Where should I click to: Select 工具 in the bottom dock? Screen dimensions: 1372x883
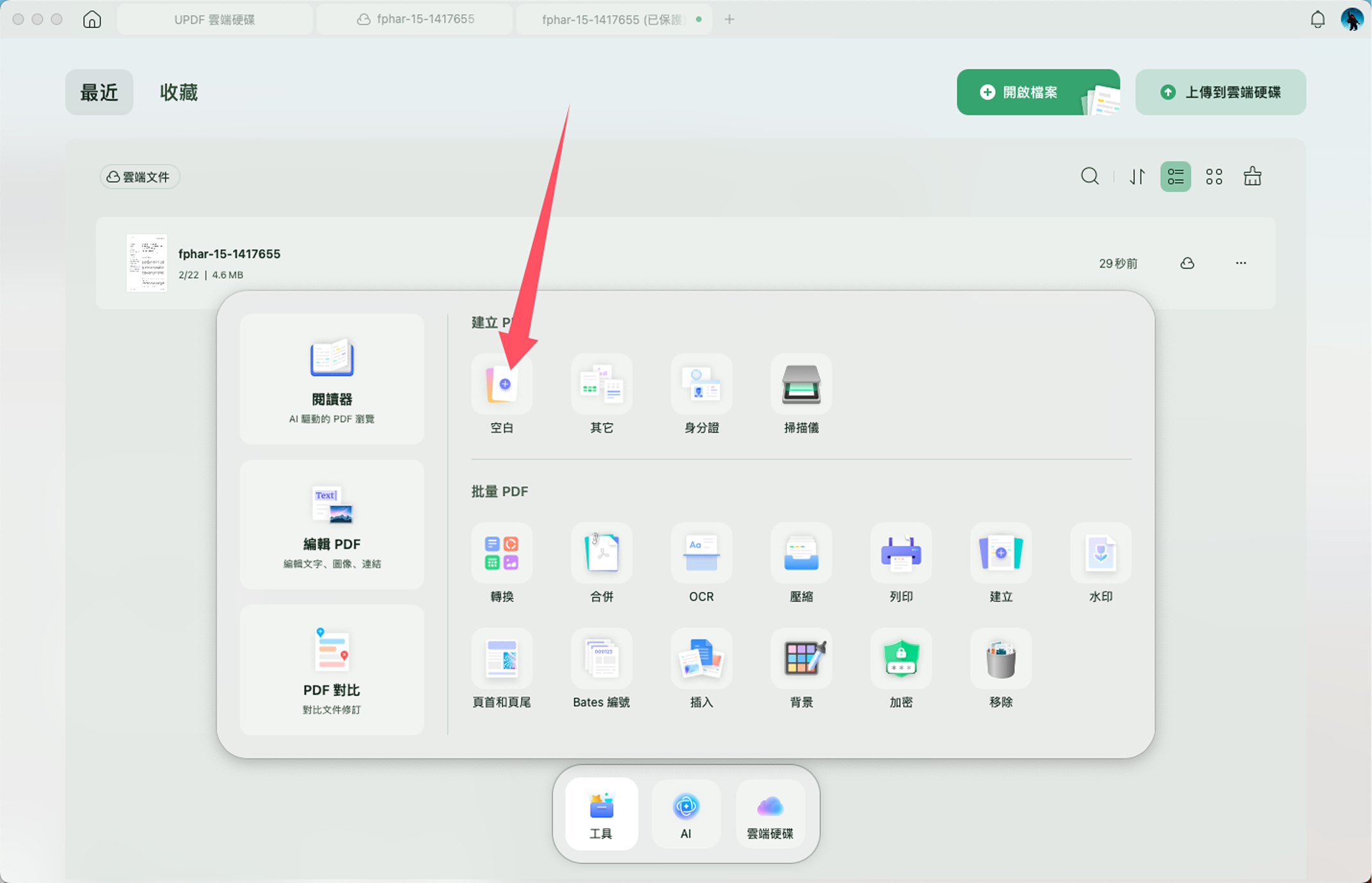point(601,813)
